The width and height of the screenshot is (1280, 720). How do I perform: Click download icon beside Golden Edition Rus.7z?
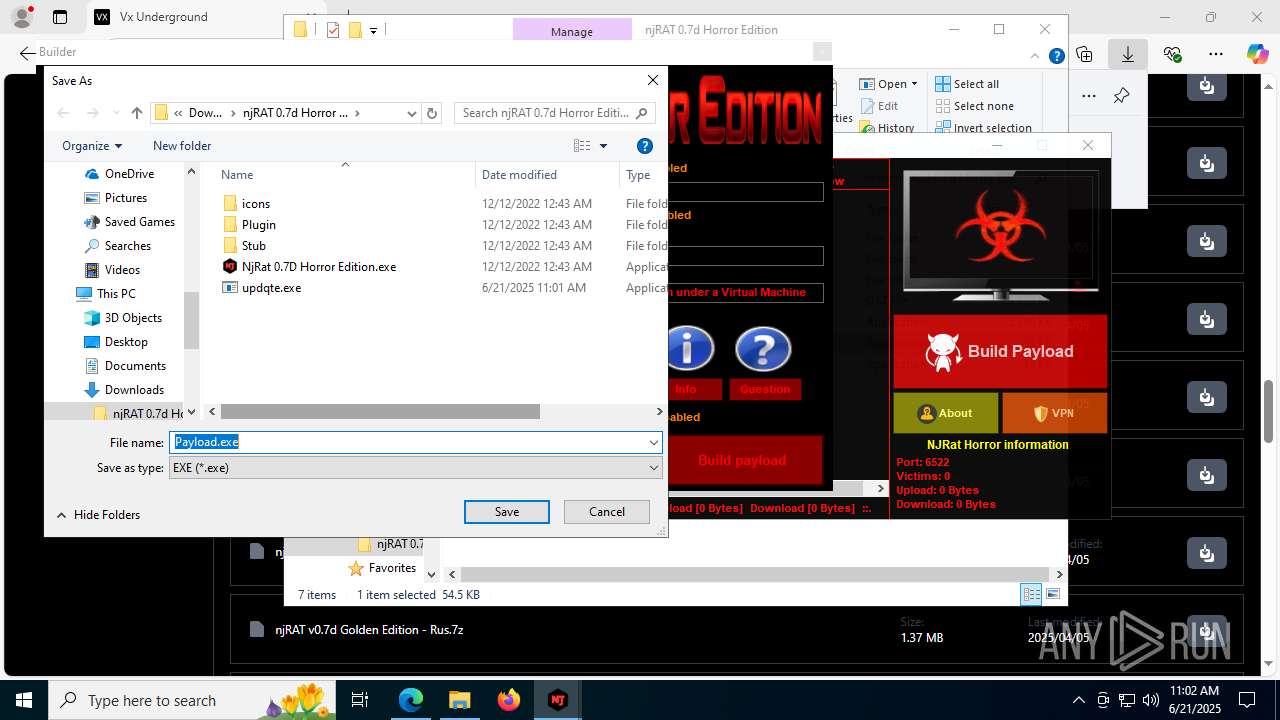point(1207,632)
